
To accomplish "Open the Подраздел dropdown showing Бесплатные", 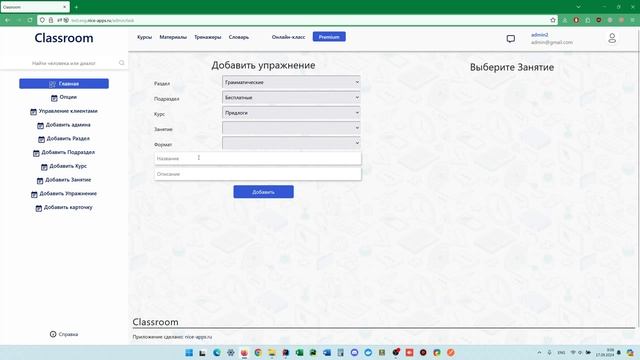I will [291, 98].
